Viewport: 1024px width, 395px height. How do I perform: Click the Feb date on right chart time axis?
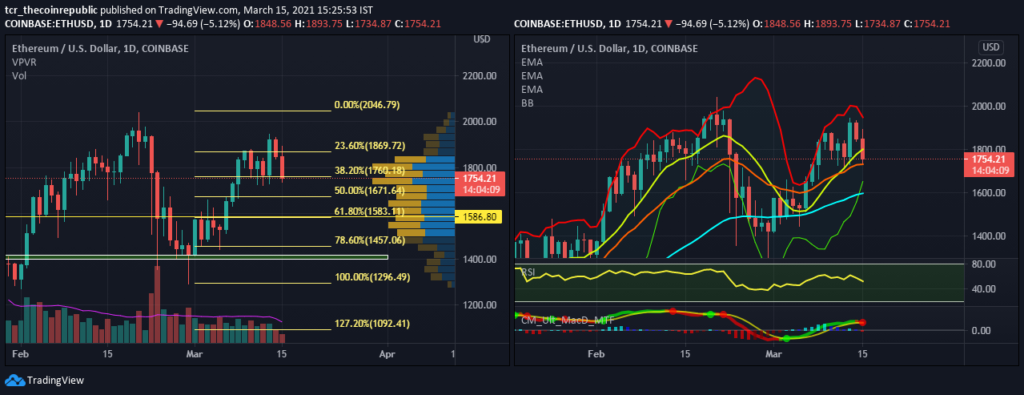pos(596,353)
